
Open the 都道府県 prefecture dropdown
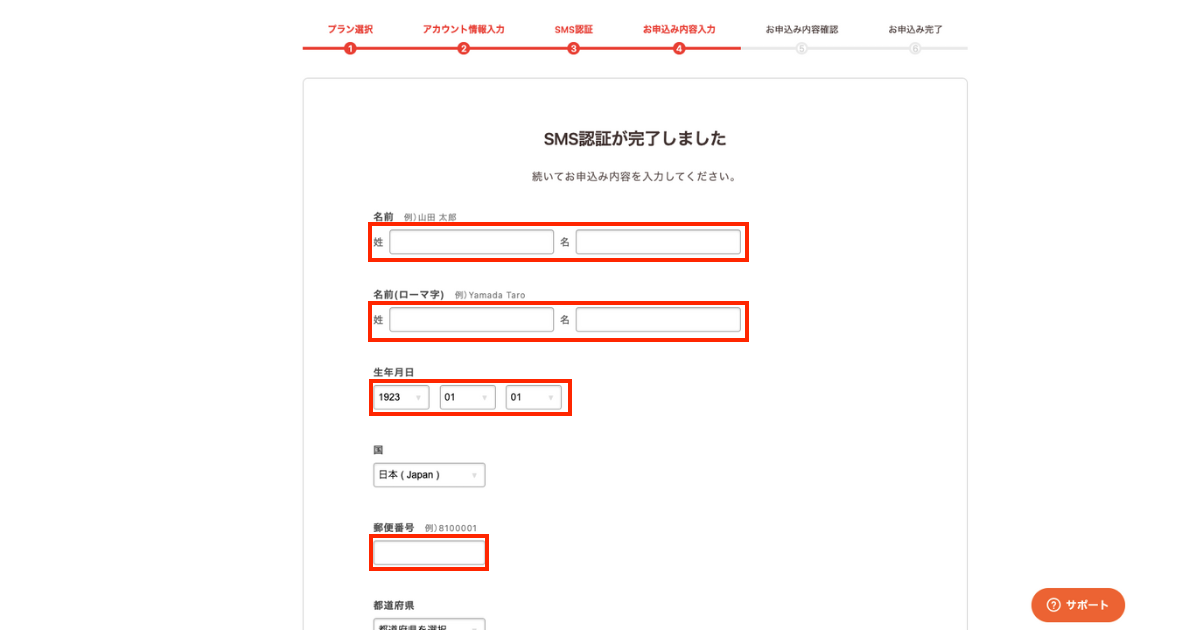coord(429,625)
